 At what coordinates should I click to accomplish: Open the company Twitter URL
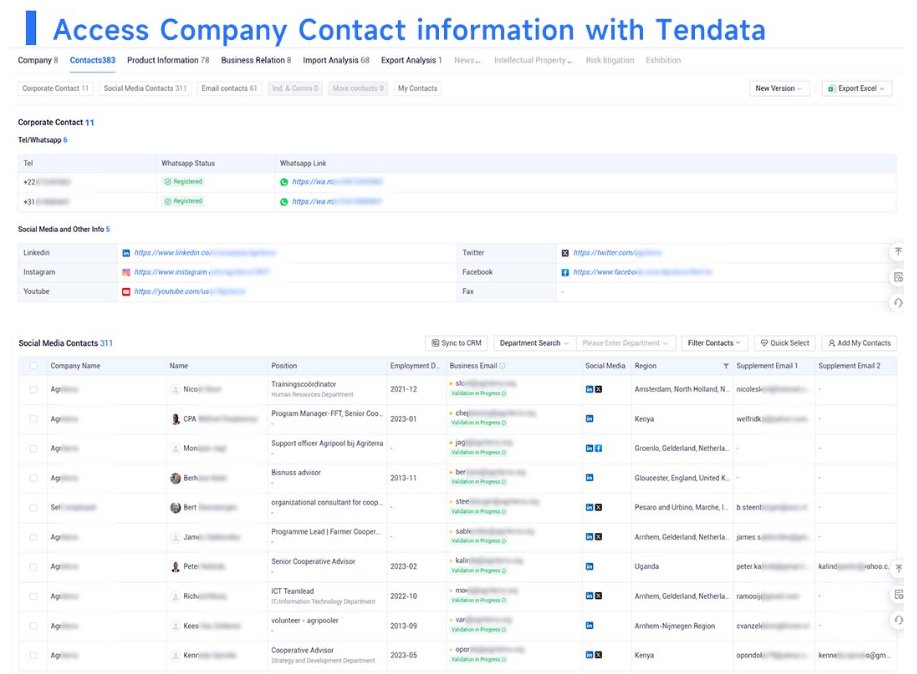coord(617,253)
